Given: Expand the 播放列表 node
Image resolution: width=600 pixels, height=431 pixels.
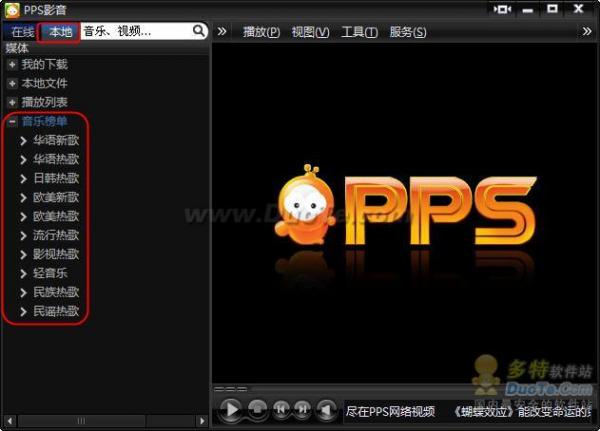Looking at the screenshot, I should point(12,103).
